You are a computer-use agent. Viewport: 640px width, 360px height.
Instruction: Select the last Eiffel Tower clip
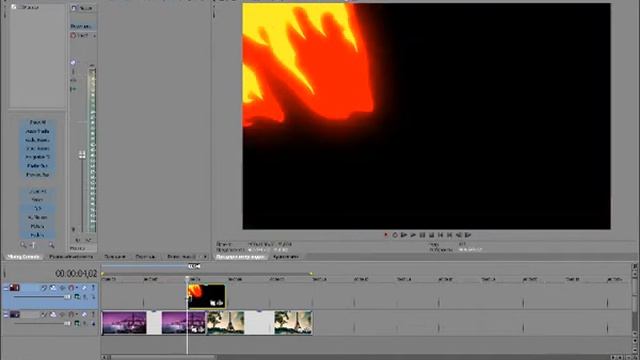point(293,322)
